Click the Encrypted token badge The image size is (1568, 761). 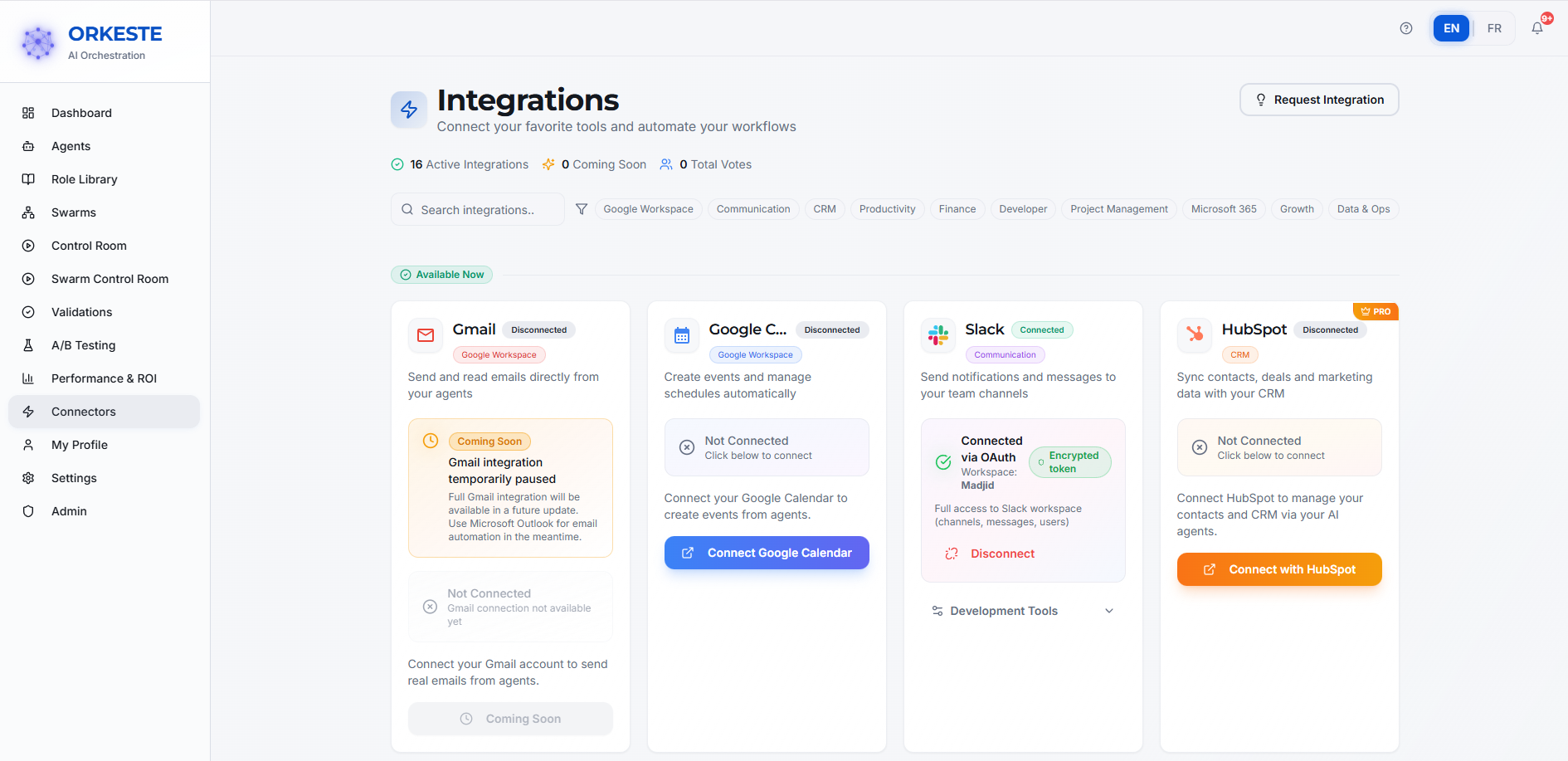tap(1070, 462)
